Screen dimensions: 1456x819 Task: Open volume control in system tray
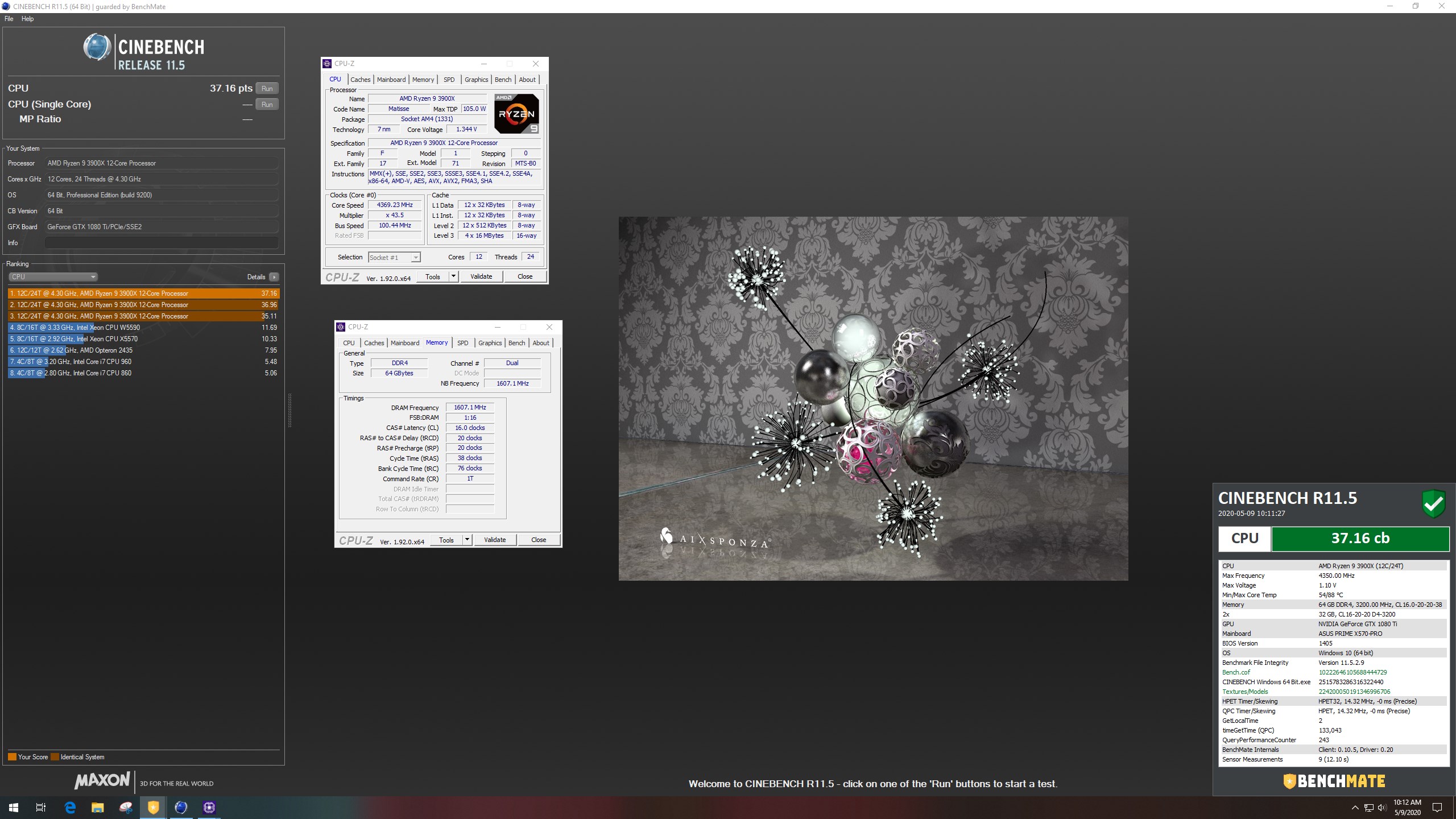coord(1382,808)
